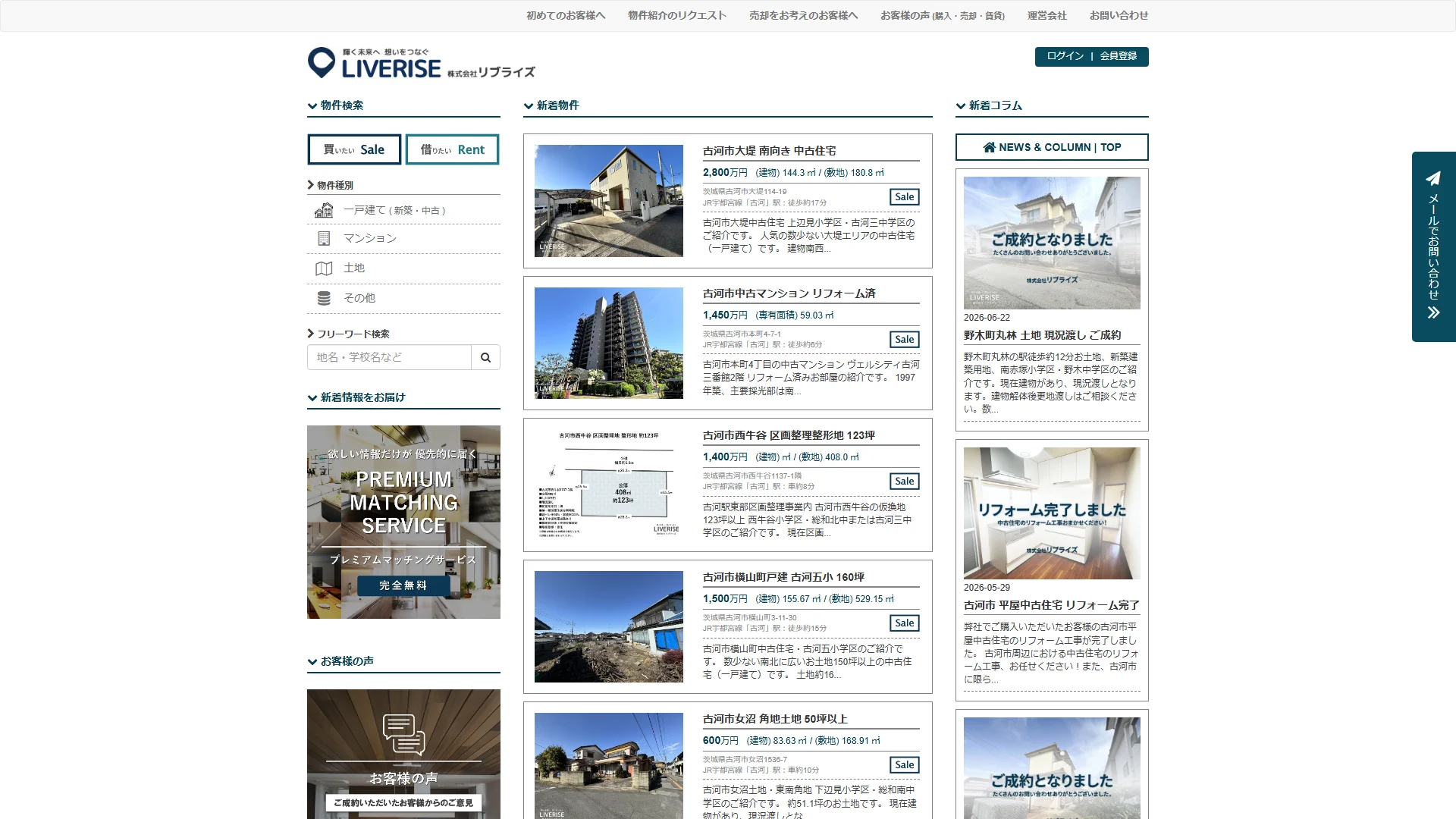This screenshot has width=1456, height=819.
Task: Open the その他 category link
Action: pos(403,298)
